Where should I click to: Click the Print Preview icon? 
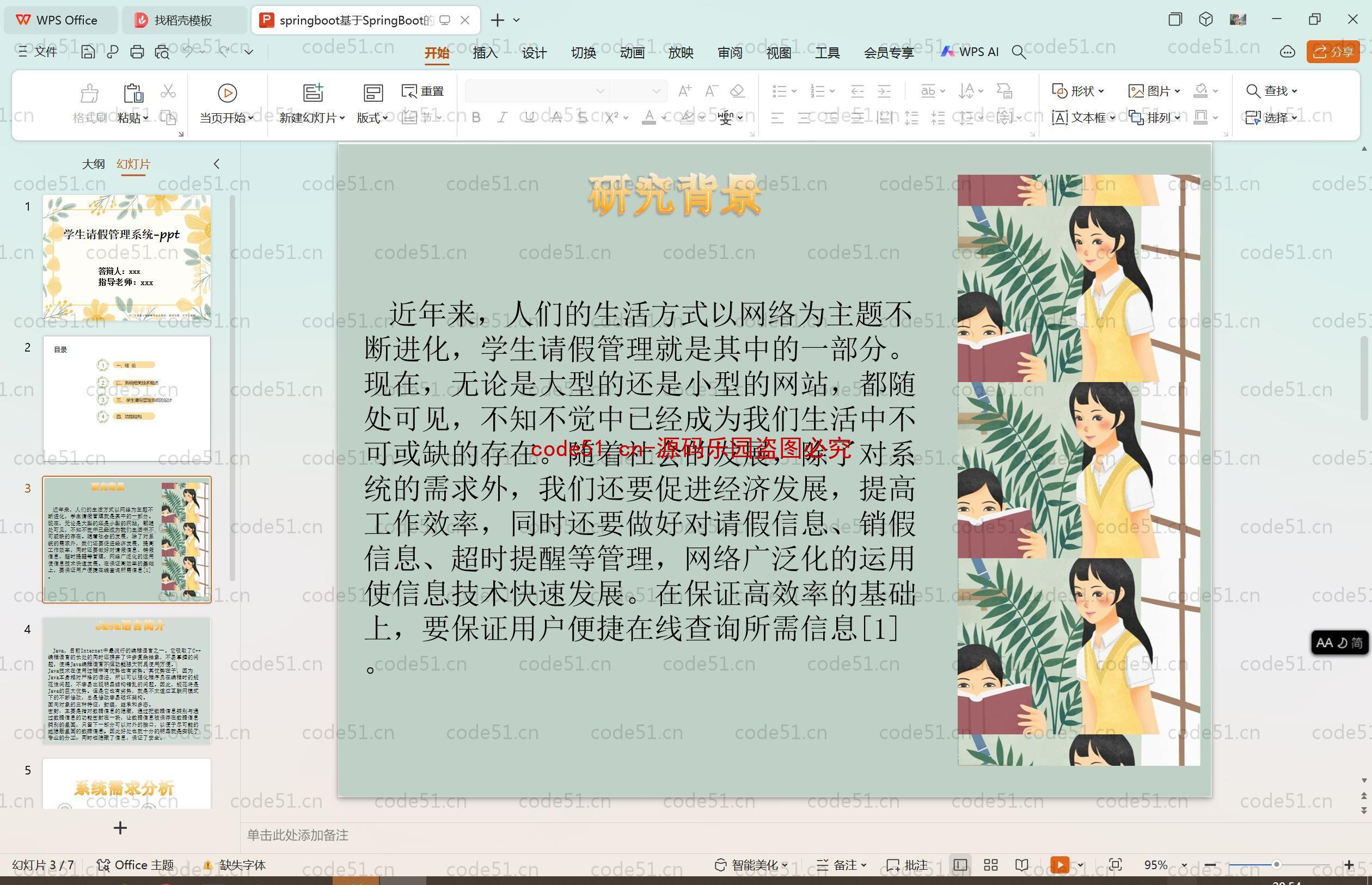click(x=162, y=52)
